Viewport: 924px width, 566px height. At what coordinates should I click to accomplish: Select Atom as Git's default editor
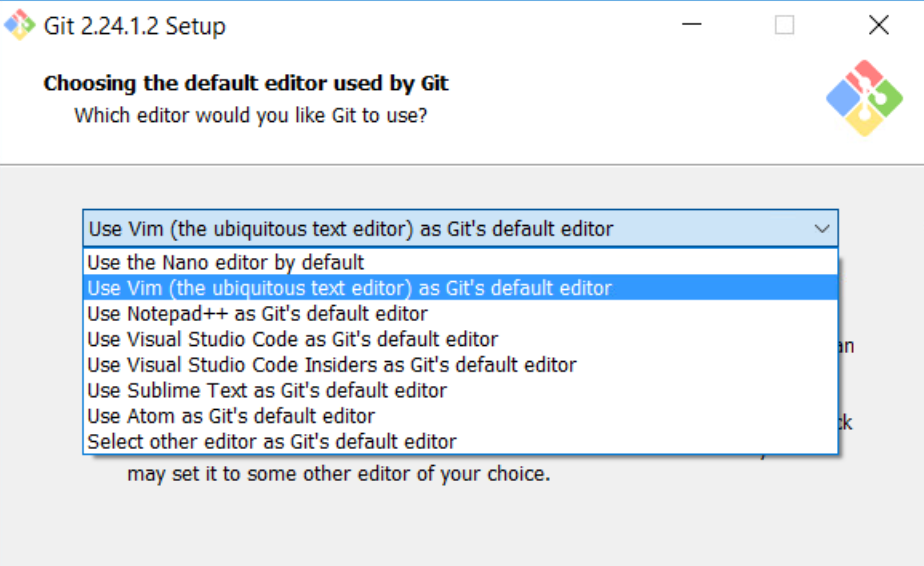coord(231,416)
